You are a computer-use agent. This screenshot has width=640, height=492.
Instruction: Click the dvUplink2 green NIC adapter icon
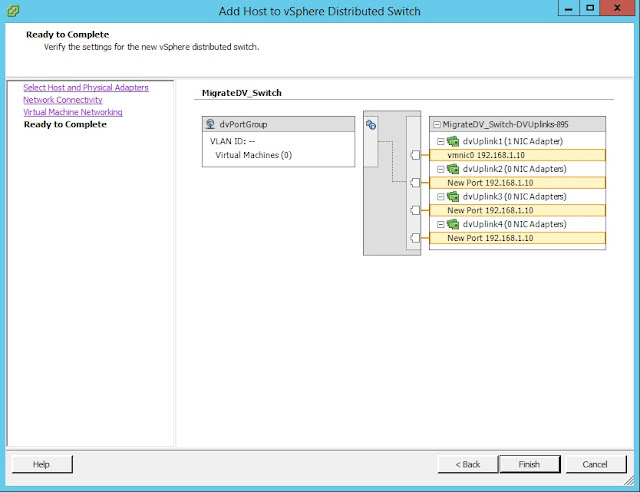453,169
